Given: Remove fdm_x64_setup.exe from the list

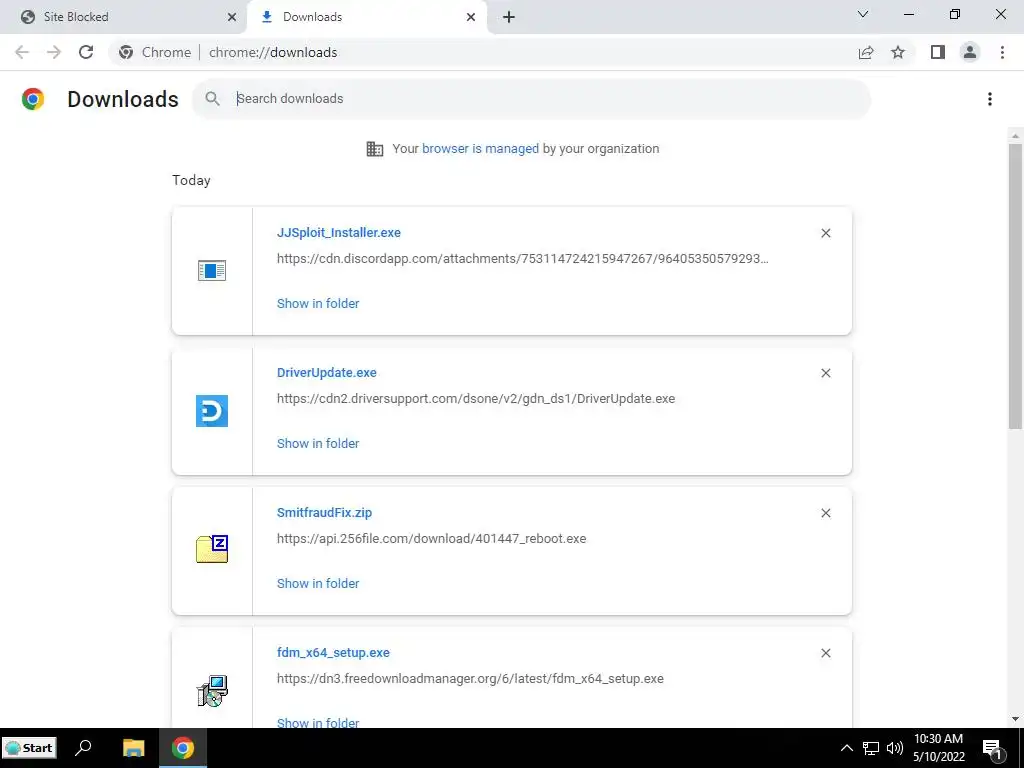Looking at the screenshot, I should [x=825, y=653].
